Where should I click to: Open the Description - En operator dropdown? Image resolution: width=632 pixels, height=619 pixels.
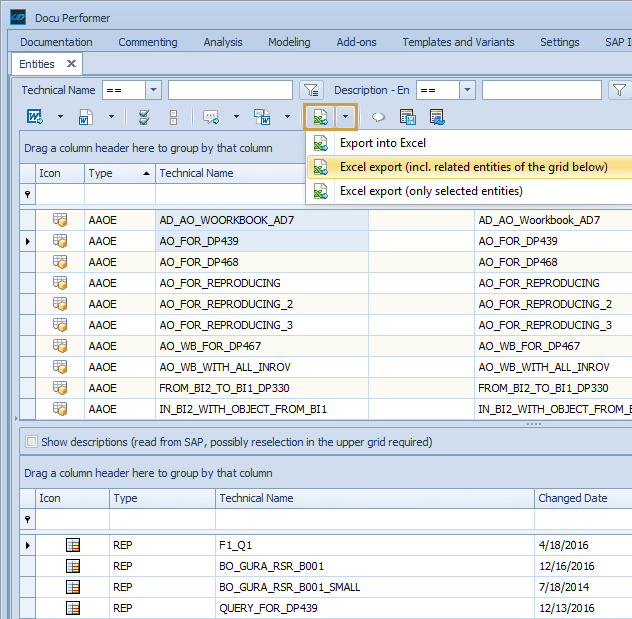click(x=466, y=90)
